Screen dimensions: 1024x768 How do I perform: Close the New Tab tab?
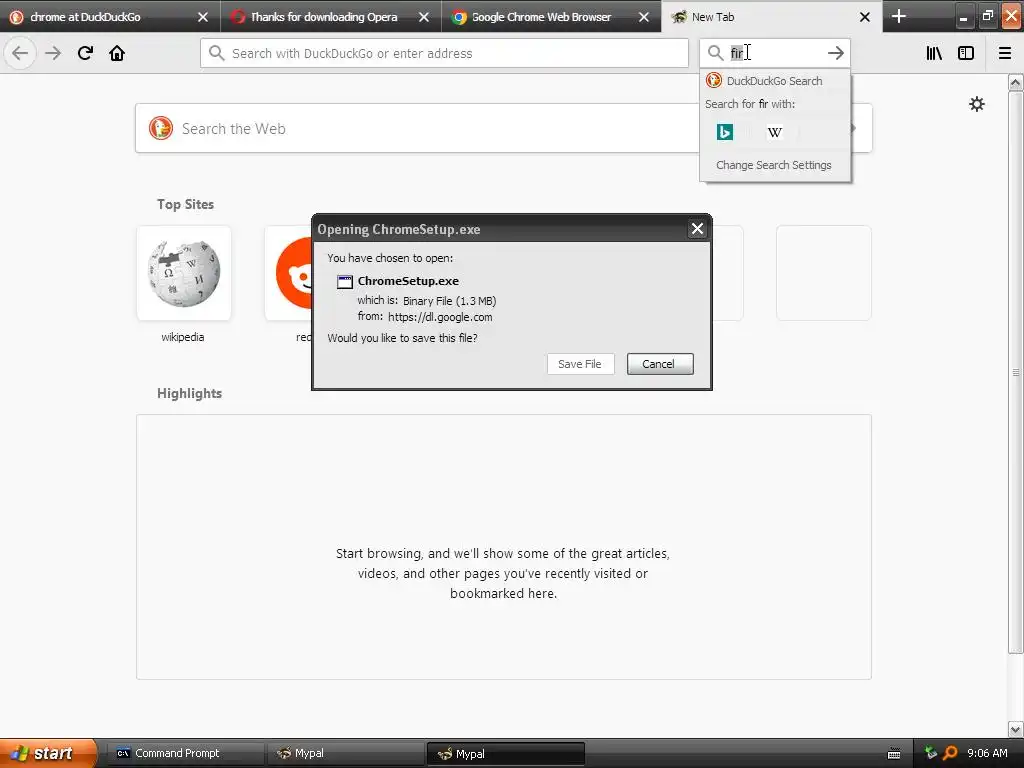pos(865,17)
